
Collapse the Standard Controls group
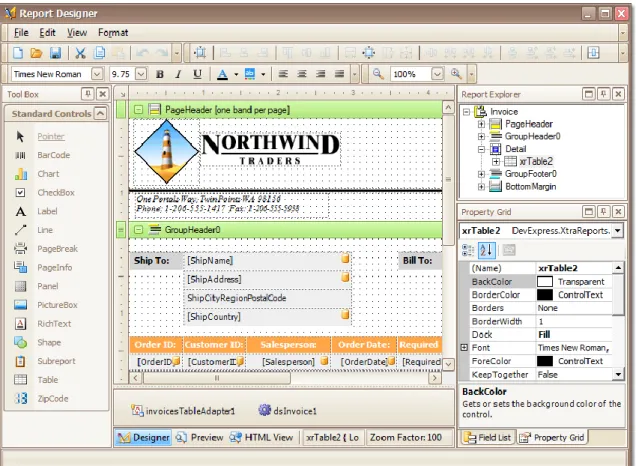click(101, 113)
